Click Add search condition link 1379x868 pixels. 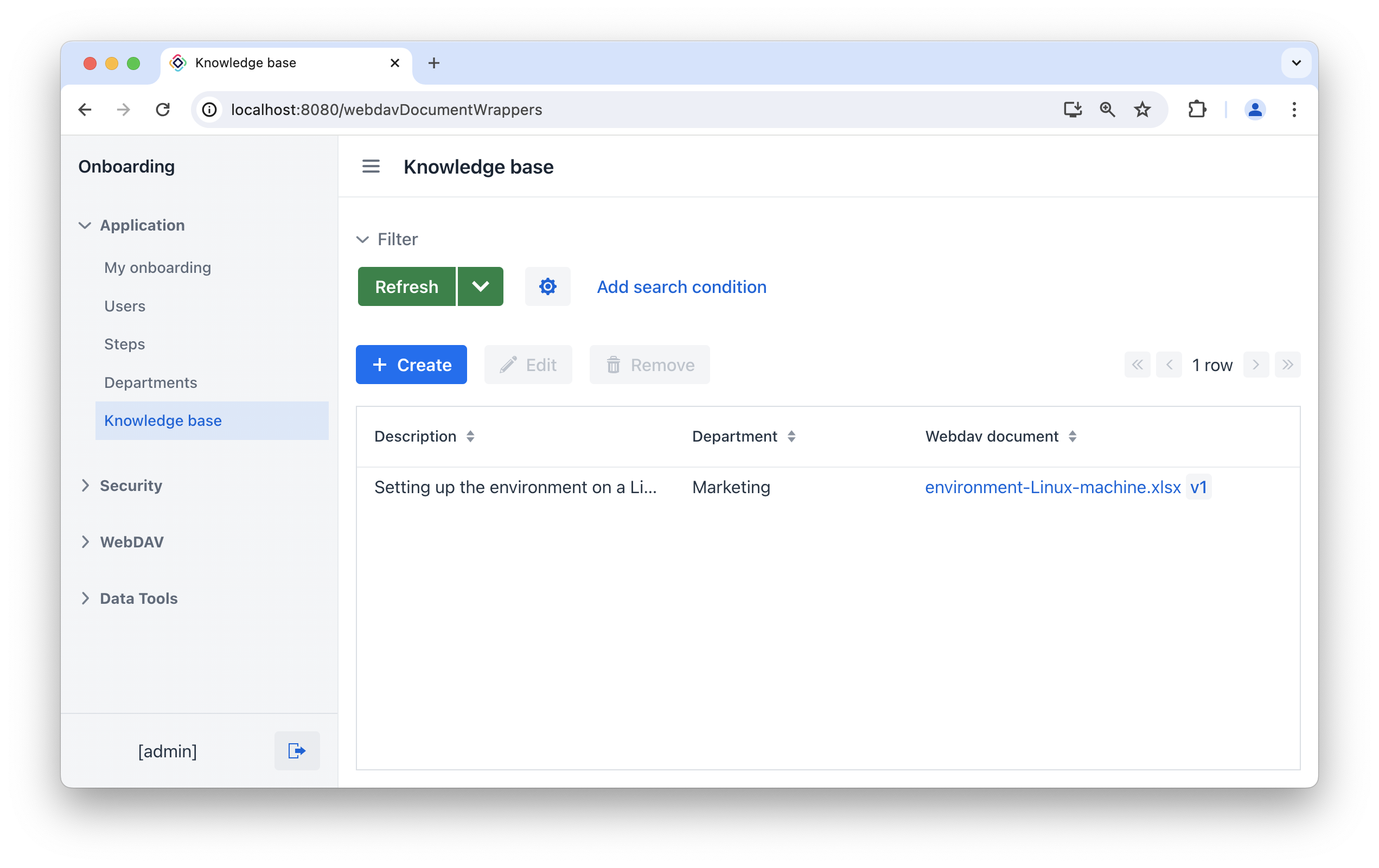tap(681, 287)
